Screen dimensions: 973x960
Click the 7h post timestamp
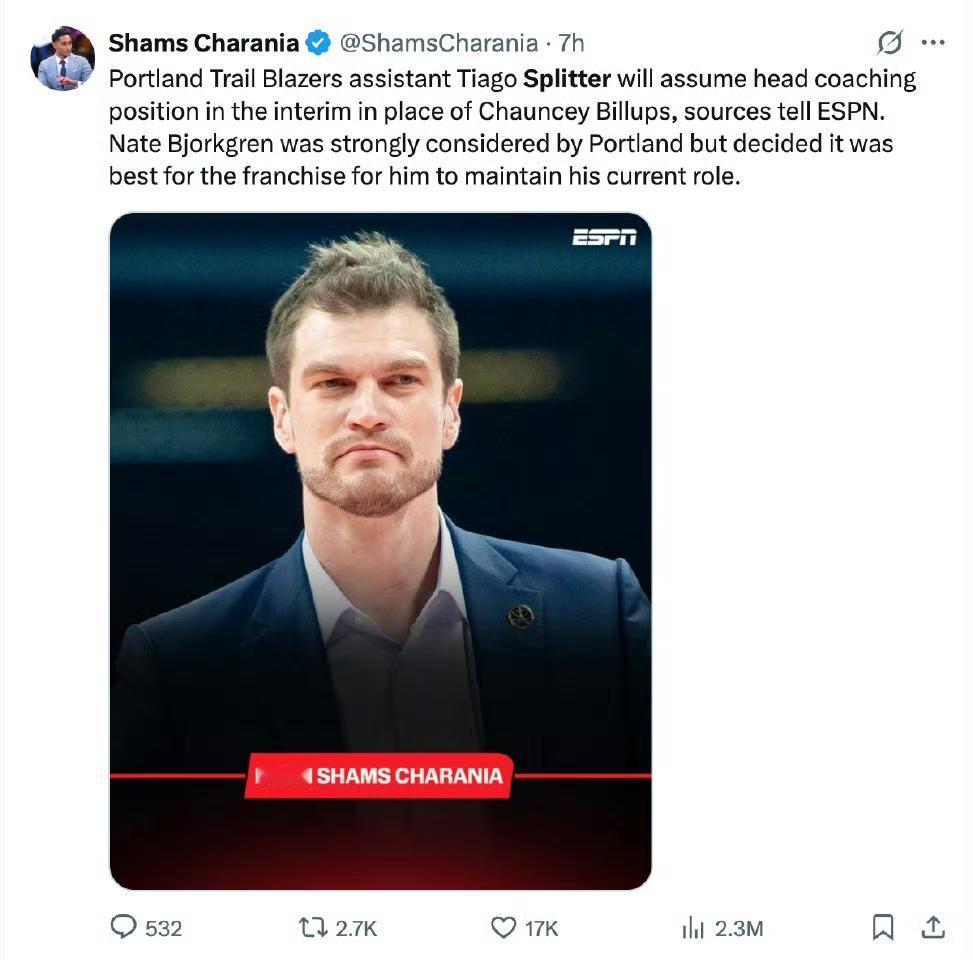[x=571, y=43]
